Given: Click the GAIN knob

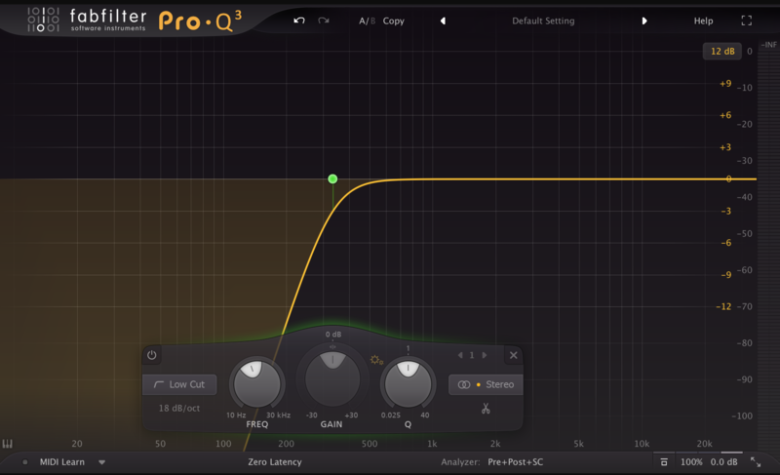Looking at the screenshot, I should point(332,379).
